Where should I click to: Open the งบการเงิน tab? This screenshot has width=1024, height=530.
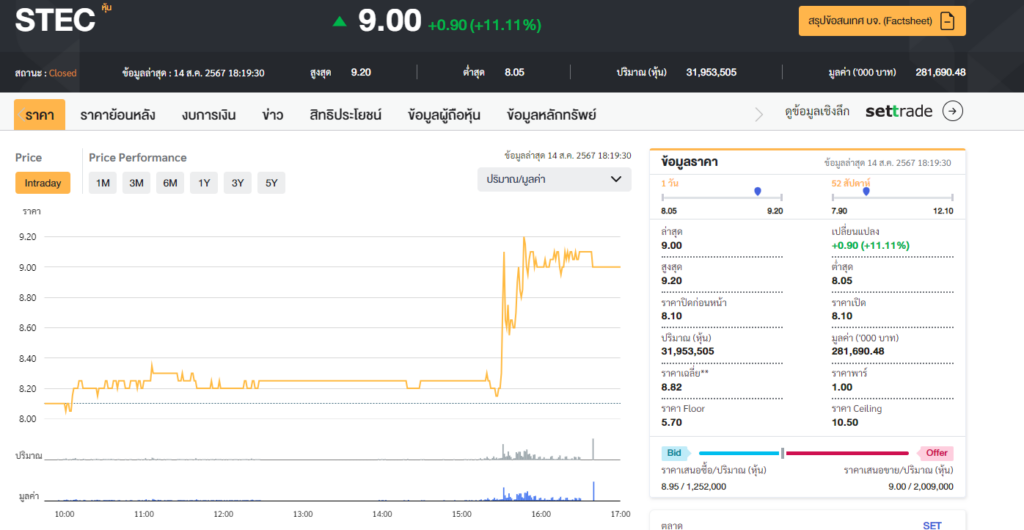pos(209,116)
